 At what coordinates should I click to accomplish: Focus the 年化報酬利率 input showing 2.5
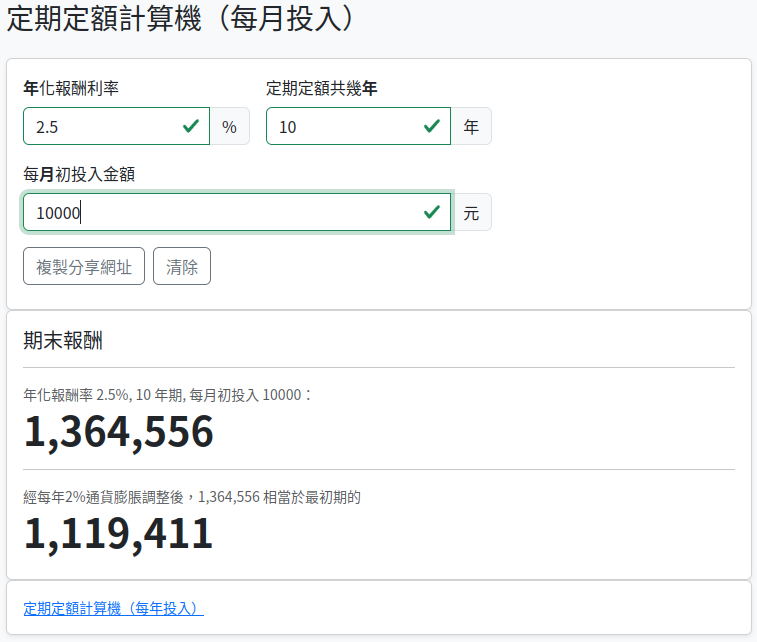(x=100, y=127)
